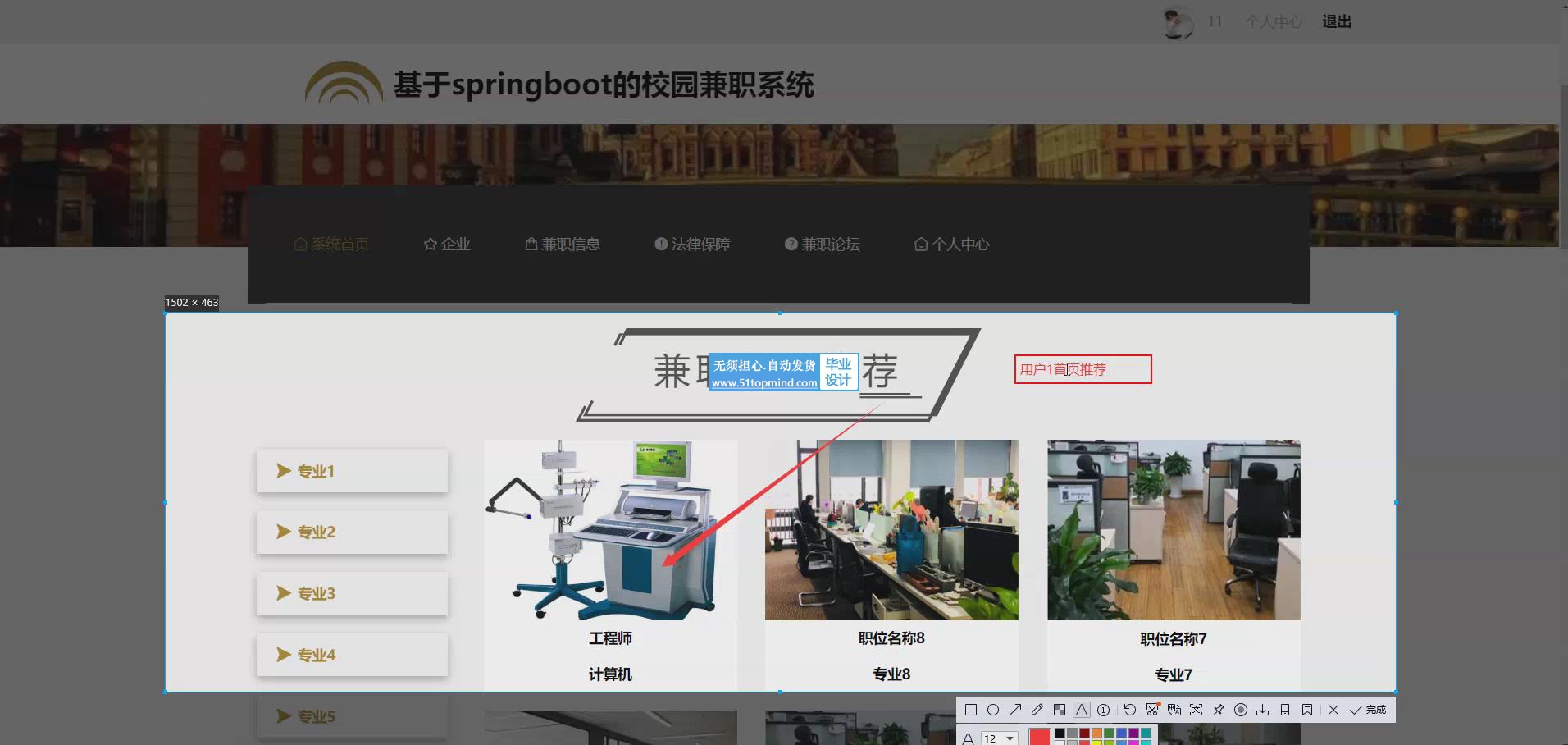Image resolution: width=1568 pixels, height=745 pixels.
Task: Select the 专业3 category
Action: coord(352,593)
